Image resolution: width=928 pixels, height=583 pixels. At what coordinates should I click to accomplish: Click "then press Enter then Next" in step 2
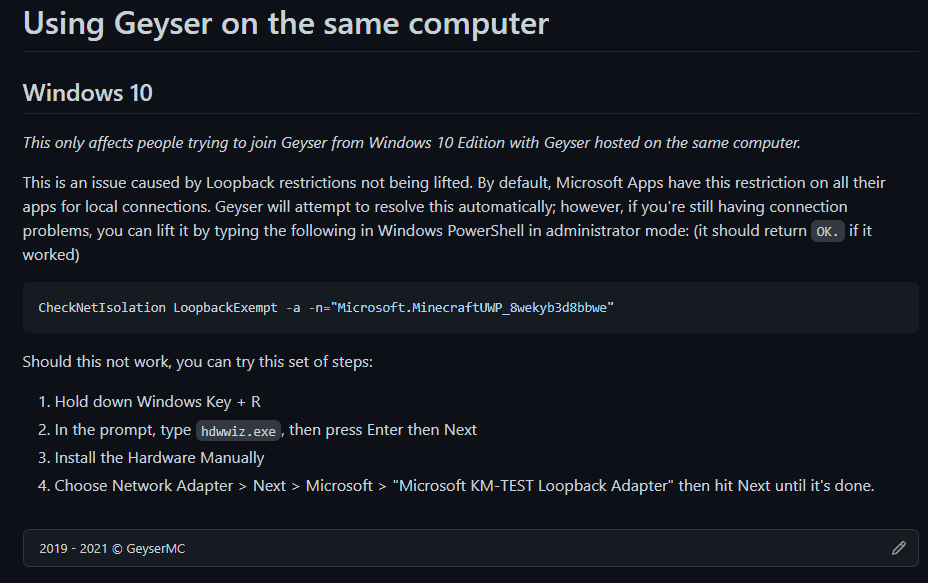pos(384,430)
